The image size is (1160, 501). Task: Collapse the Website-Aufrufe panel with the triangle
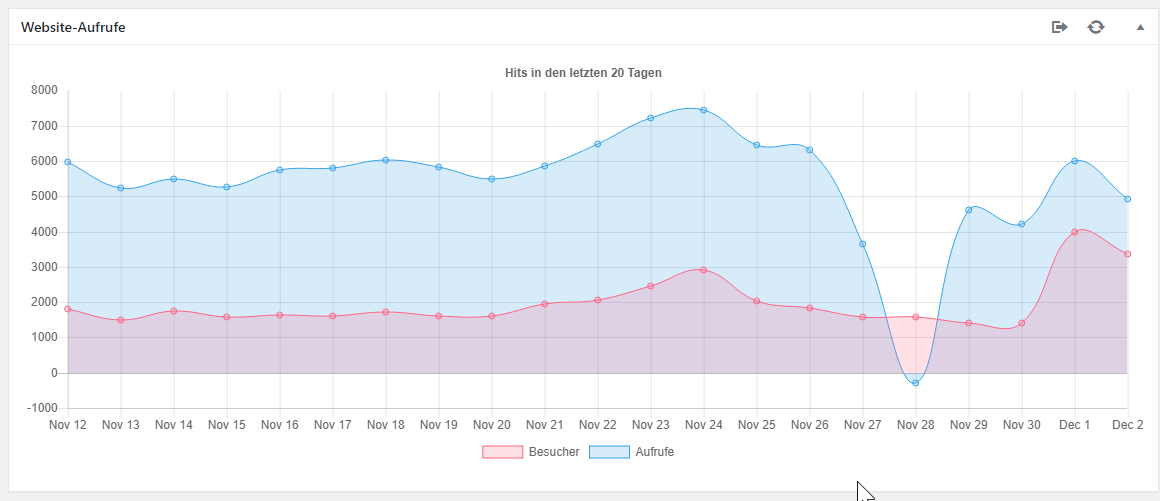[x=1140, y=27]
